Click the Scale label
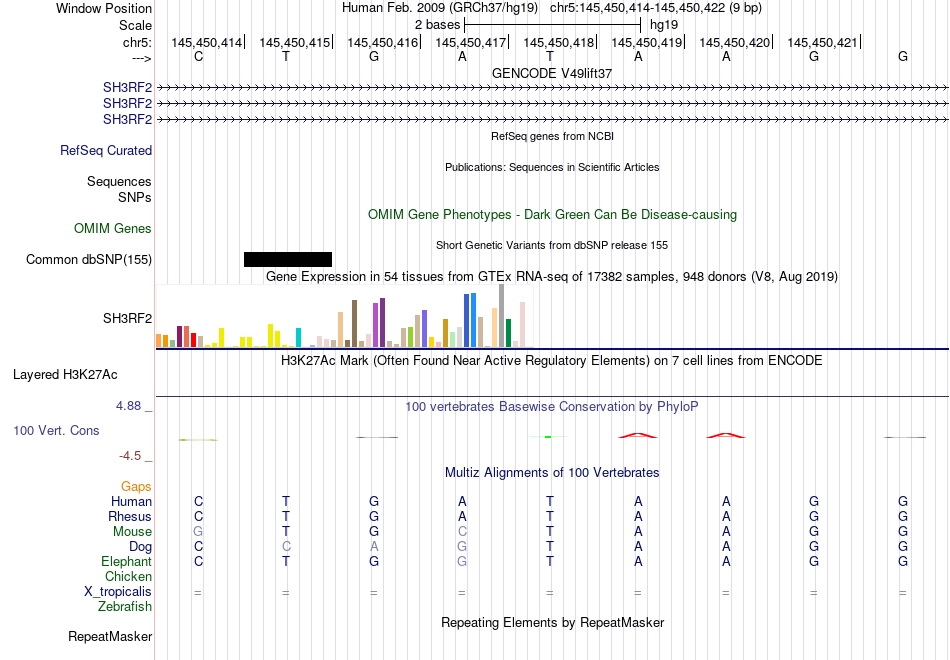950x660 pixels. pyautogui.click(x=136, y=25)
